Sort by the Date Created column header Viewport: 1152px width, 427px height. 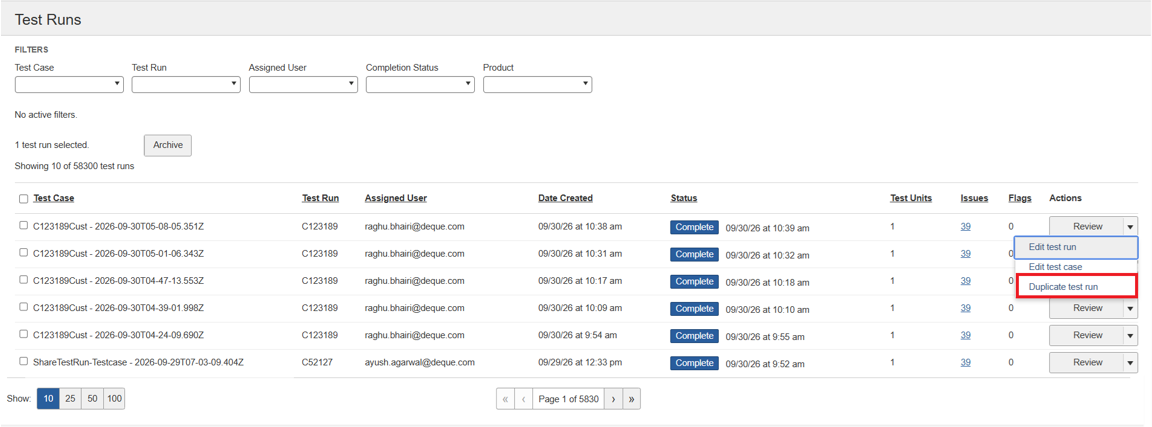tap(565, 198)
